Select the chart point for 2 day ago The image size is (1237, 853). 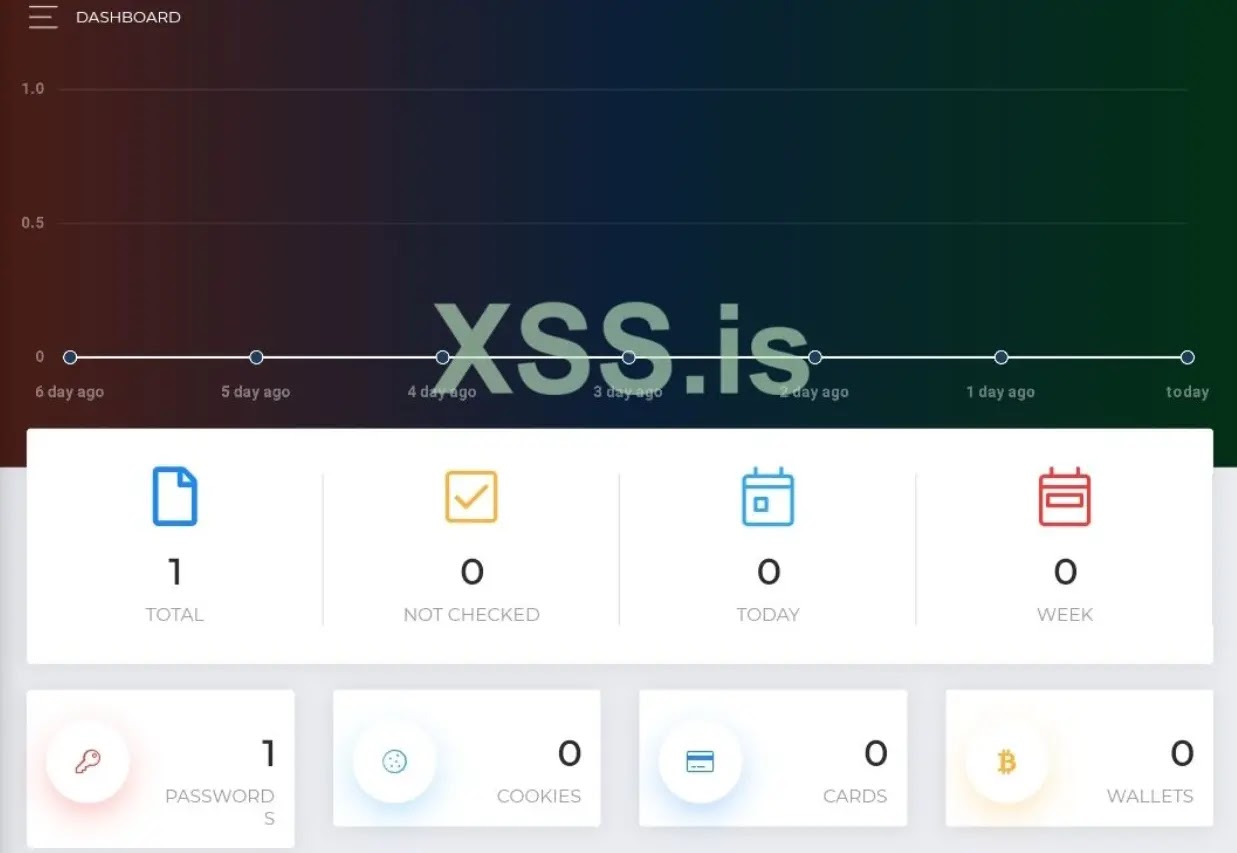[x=815, y=357]
